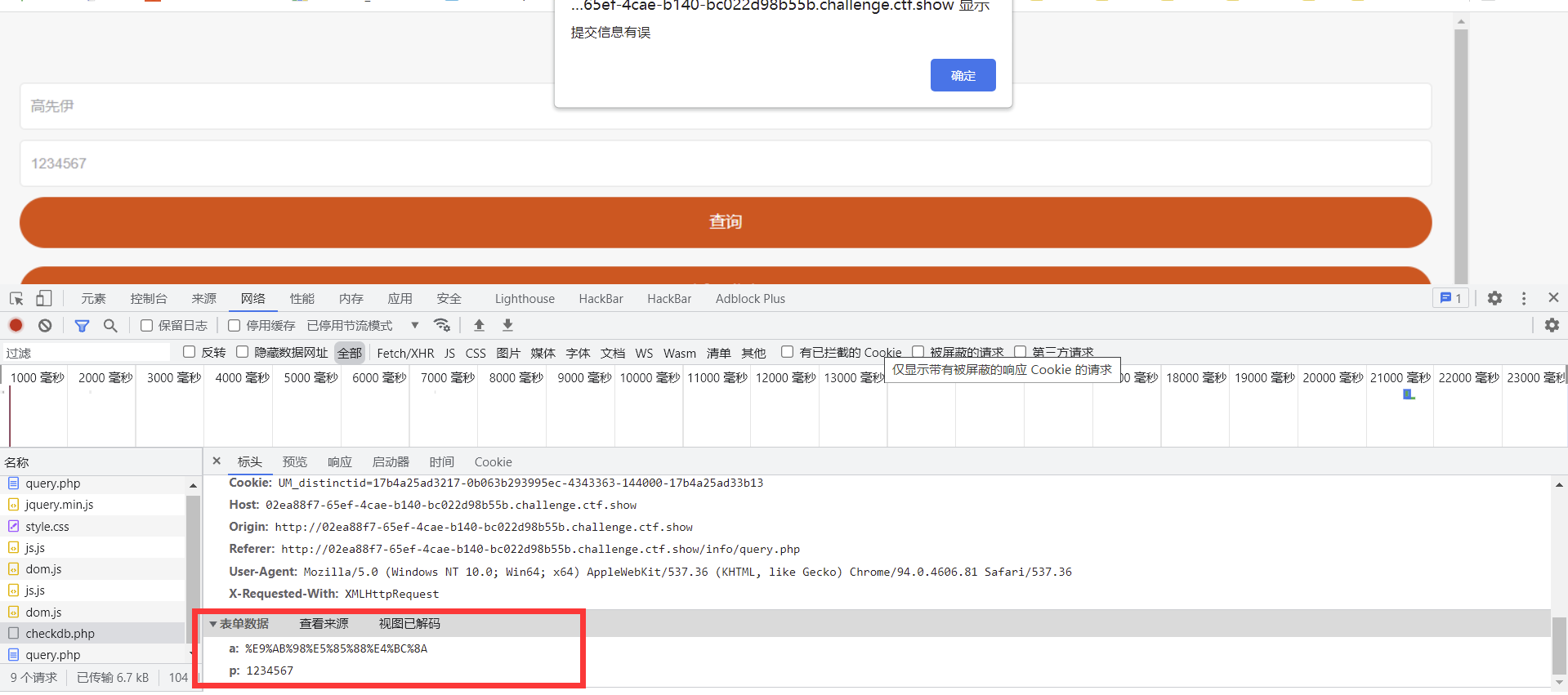Image resolution: width=1568 pixels, height=695 pixels.
Task: Click 确定 in the alert dialog
Action: coord(963,75)
